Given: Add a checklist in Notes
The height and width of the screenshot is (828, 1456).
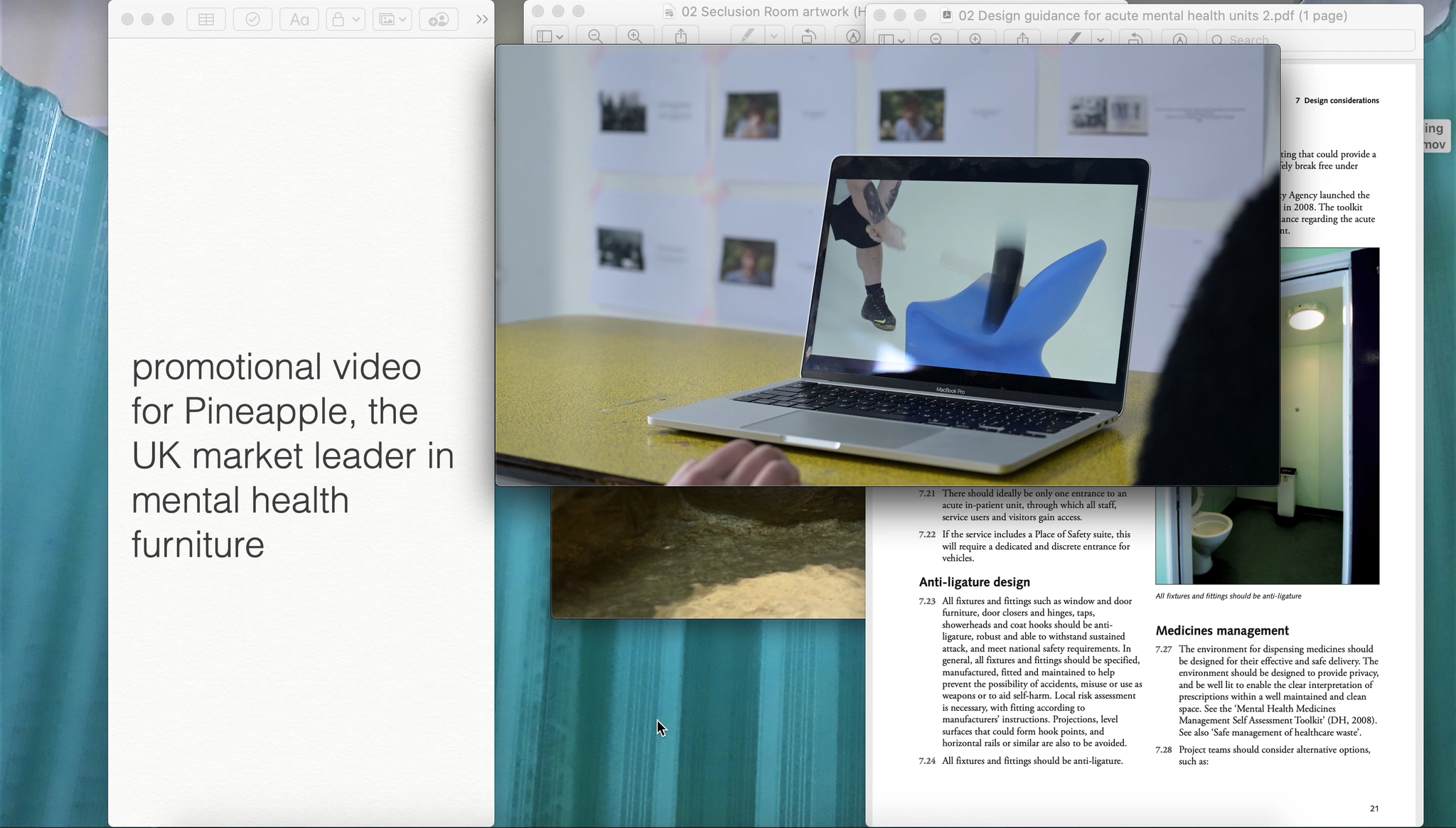Looking at the screenshot, I should pyautogui.click(x=252, y=20).
